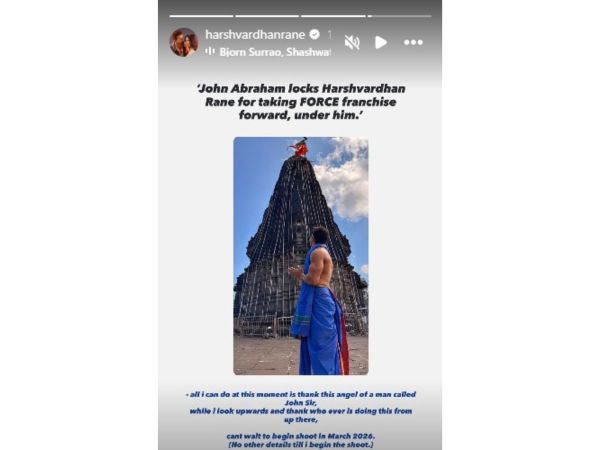
Task: Resume the story with the play button
Action: (380, 42)
